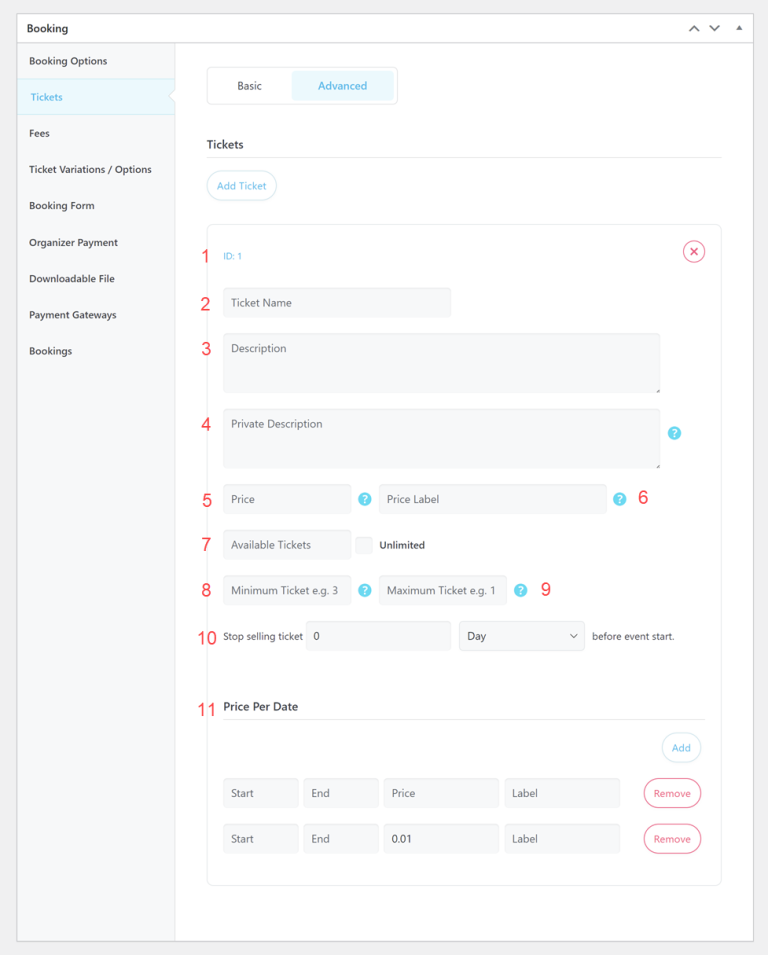The width and height of the screenshot is (768, 955).
Task: Remove the first Price Per Date row
Action: 672,793
